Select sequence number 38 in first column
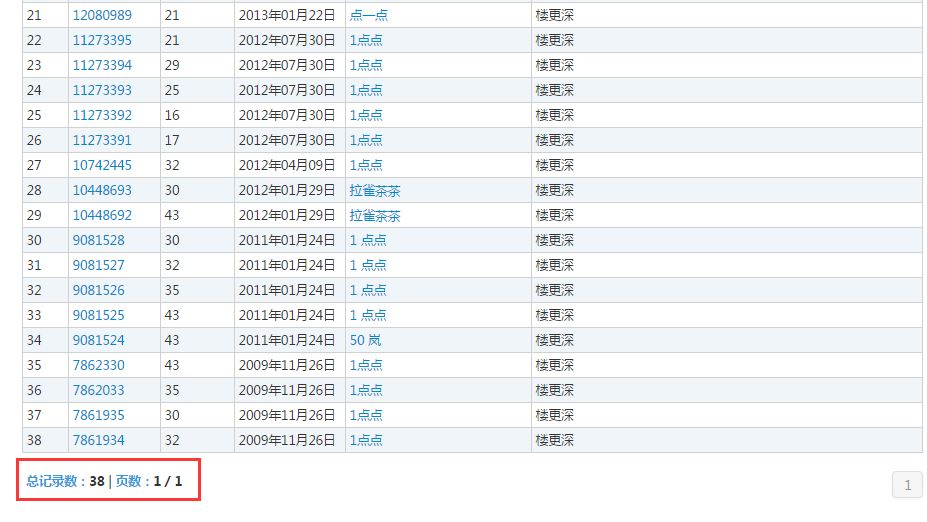This screenshot has width=927, height=522. click(x=34, y=440)
